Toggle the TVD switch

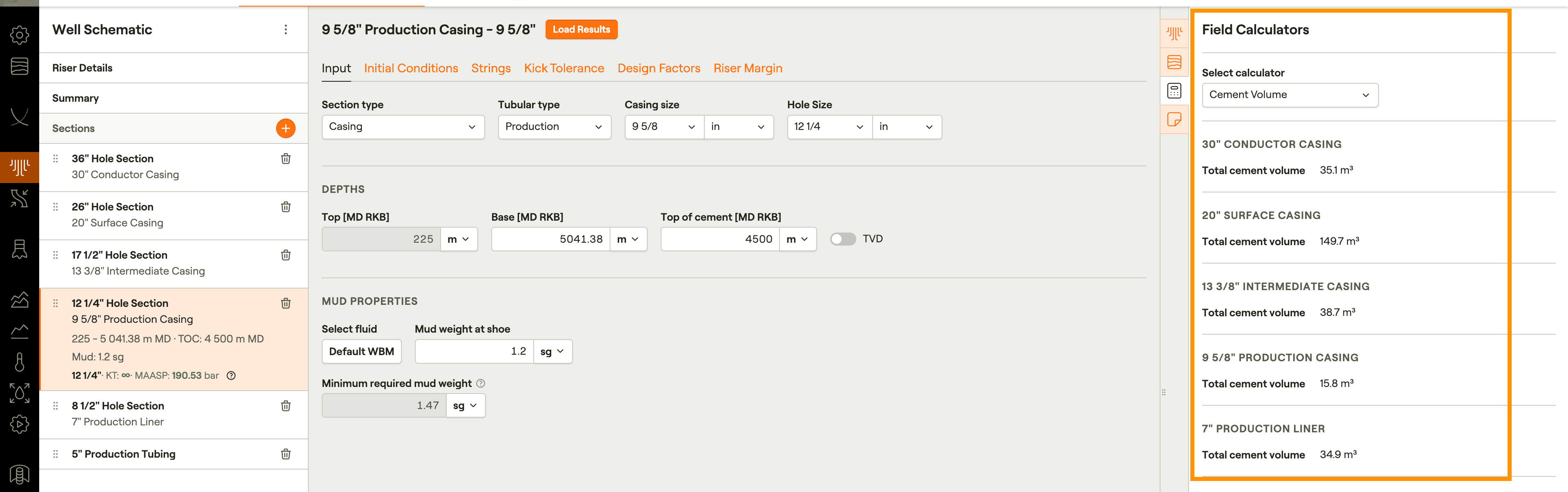(843, 239)
